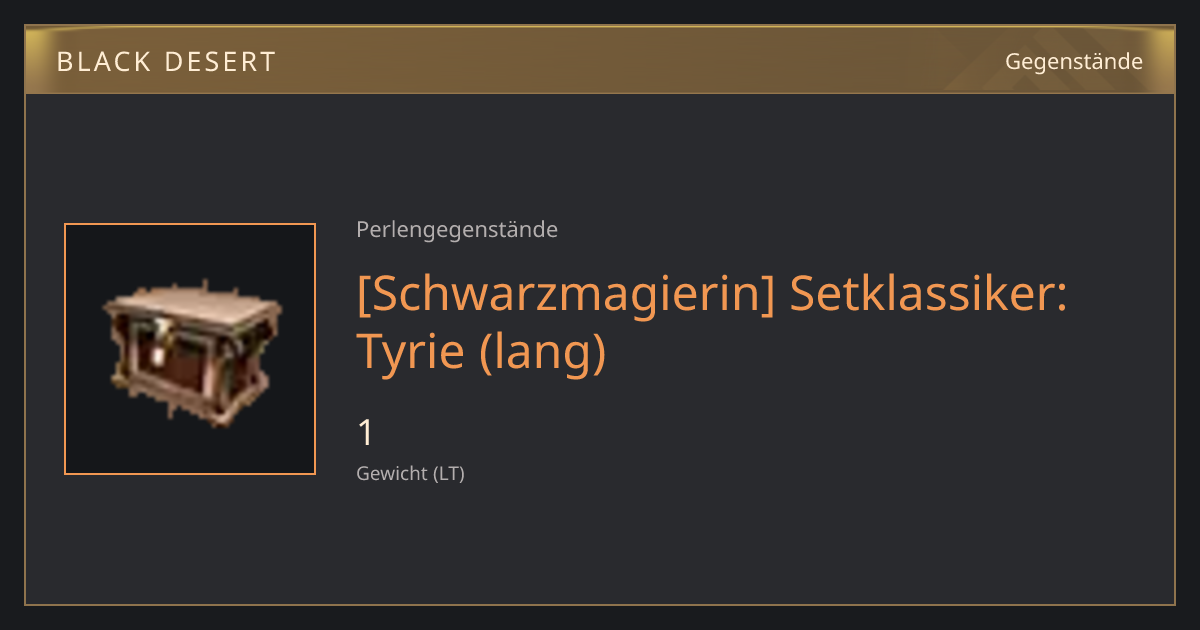Click the white lock on the chest
Image resolution: width=1200 pixels, height=630 pixels.
pyautogui.click(x=157, y=341)
